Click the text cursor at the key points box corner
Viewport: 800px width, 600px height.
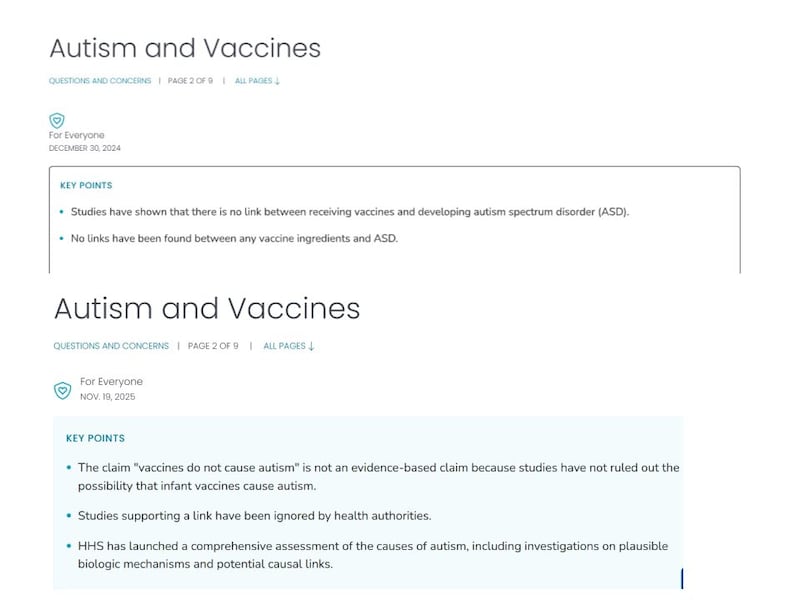[x=683, y=578]
